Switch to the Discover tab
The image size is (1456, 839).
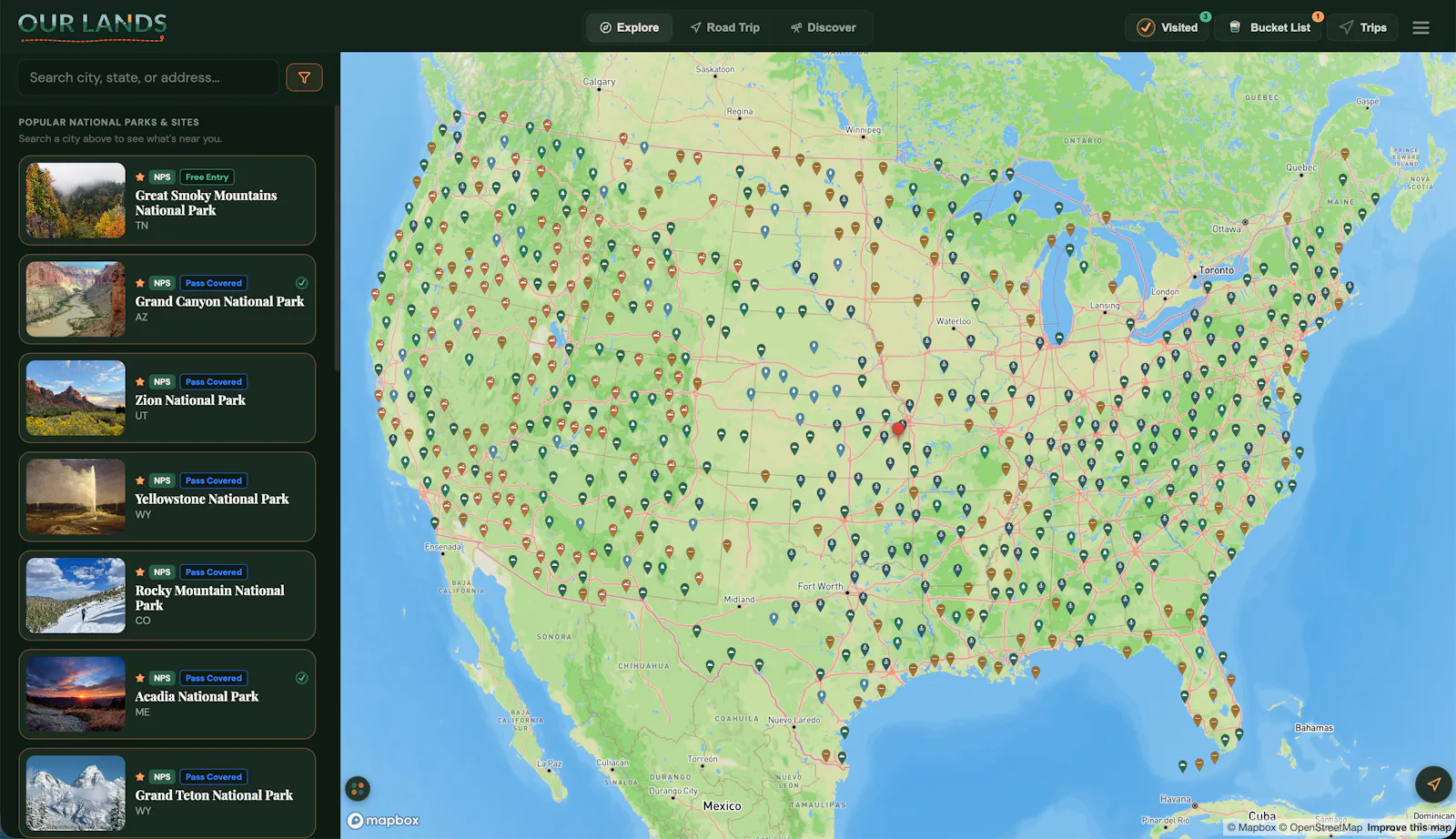click(x=823, y=27)
